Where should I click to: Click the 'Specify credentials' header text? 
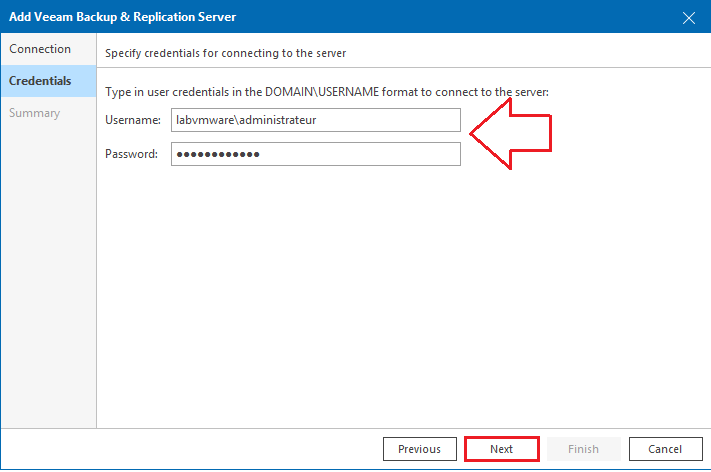pos(225,54)
